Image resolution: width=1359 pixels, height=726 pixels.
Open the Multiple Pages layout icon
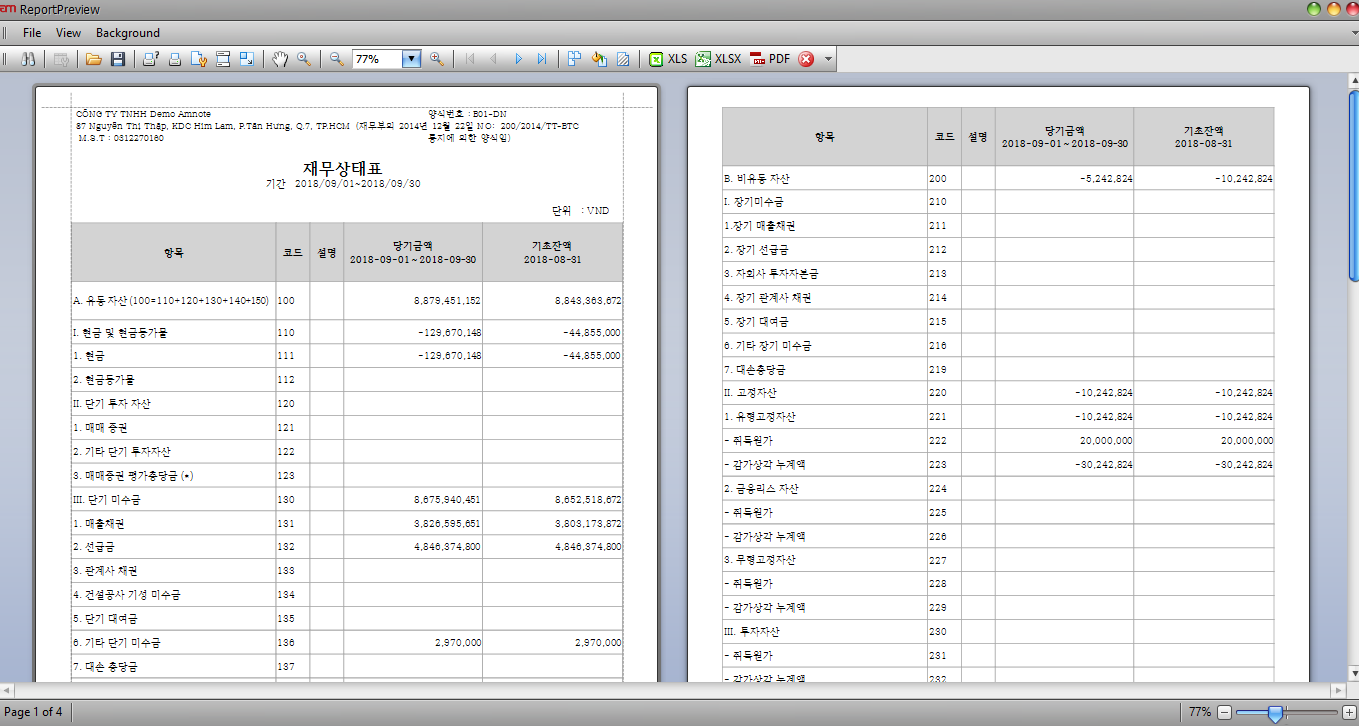pyautogui.click(x=575, y=59)
